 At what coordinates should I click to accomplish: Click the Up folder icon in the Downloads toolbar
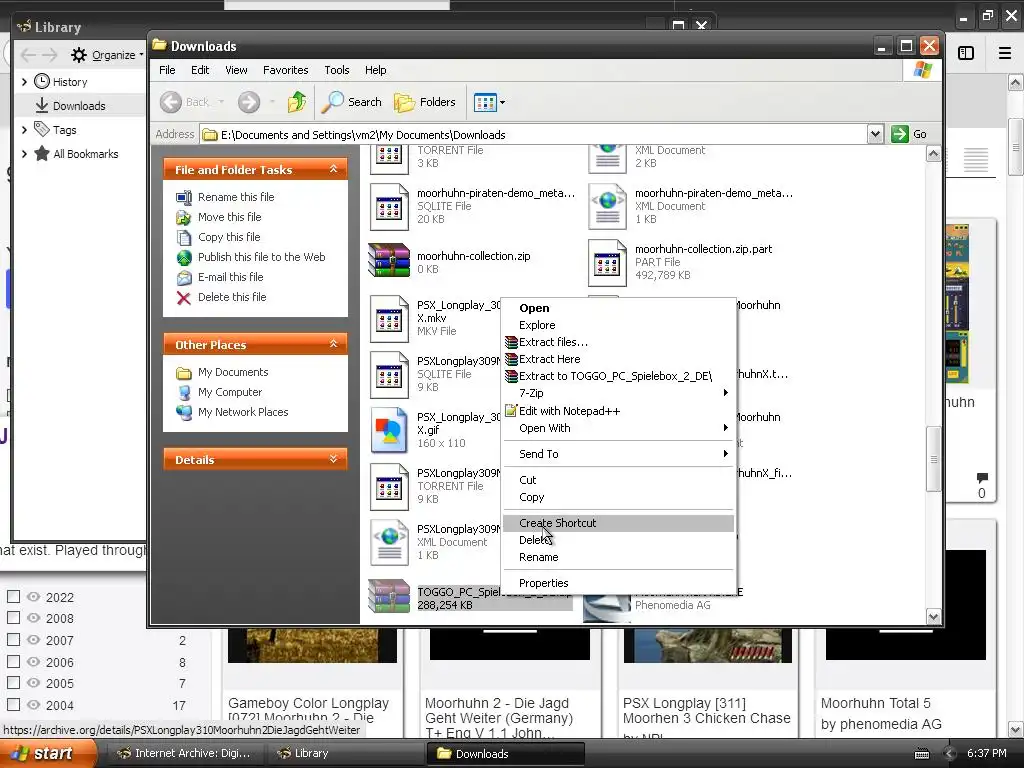297,102
